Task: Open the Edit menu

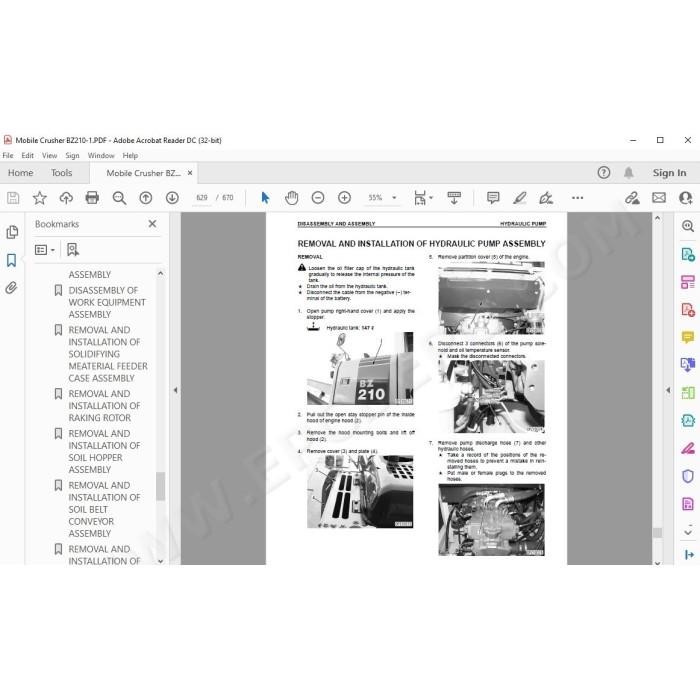Action: point(28,155)
